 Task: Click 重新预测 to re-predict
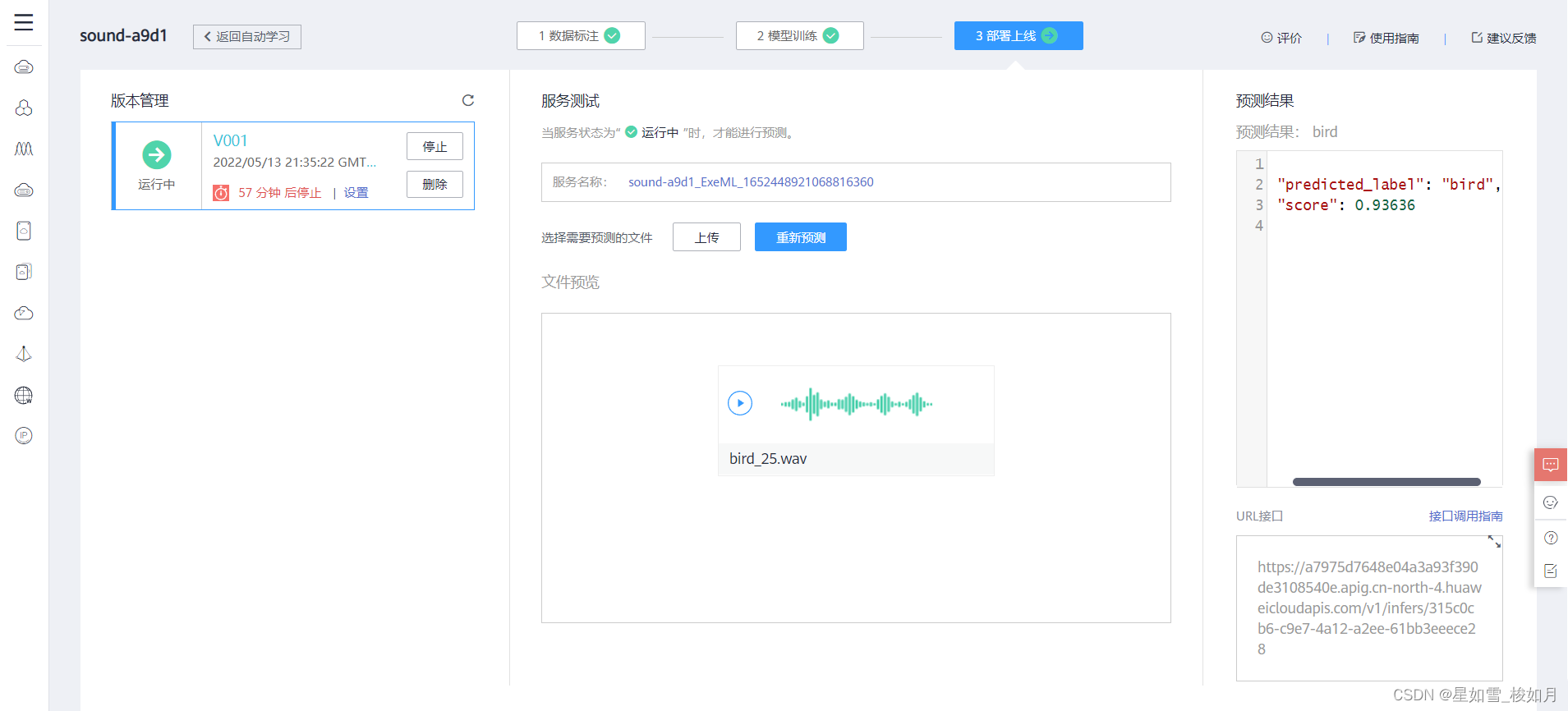801,237
